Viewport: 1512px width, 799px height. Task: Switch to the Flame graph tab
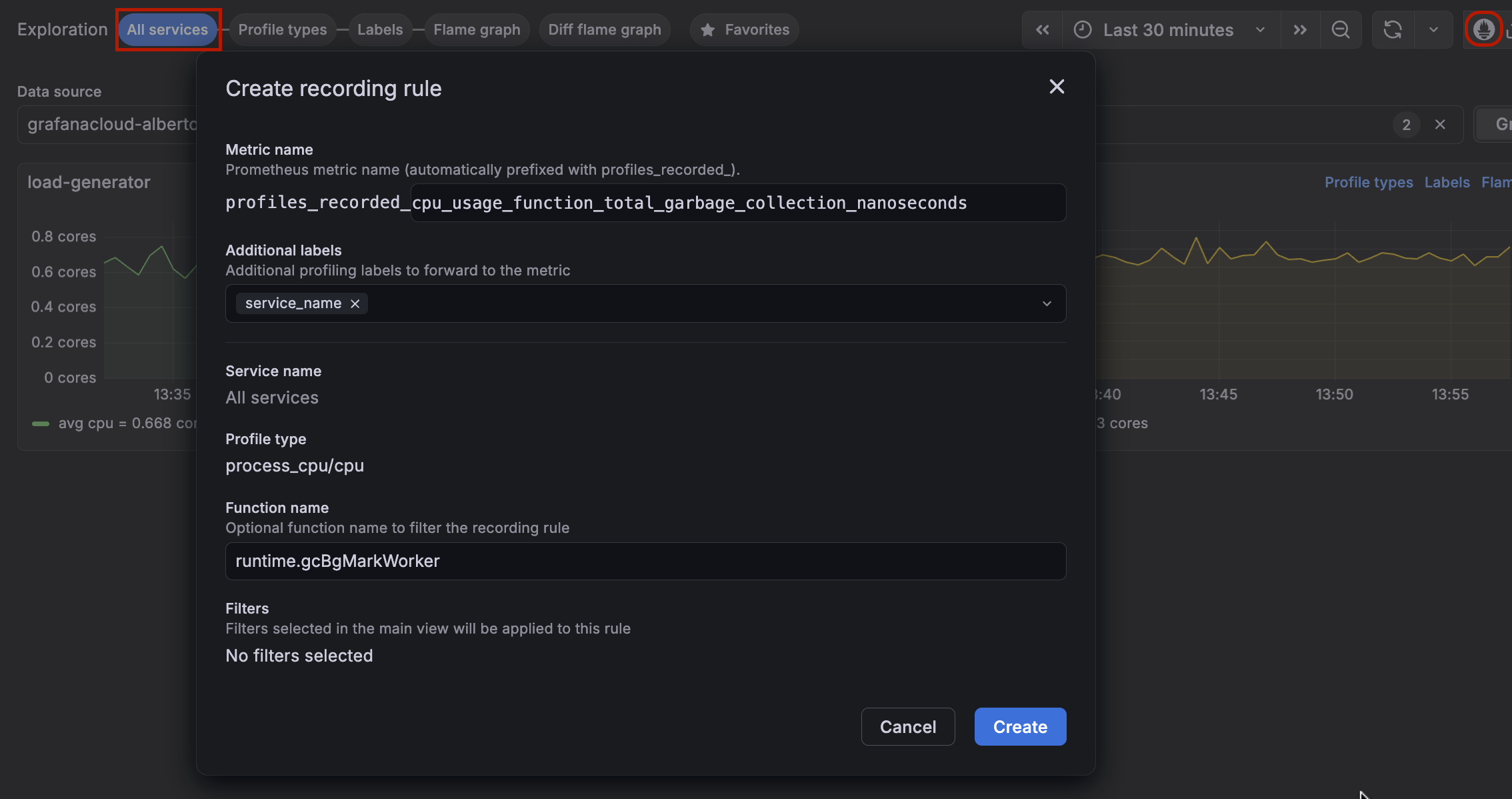(x=477, y=30)
